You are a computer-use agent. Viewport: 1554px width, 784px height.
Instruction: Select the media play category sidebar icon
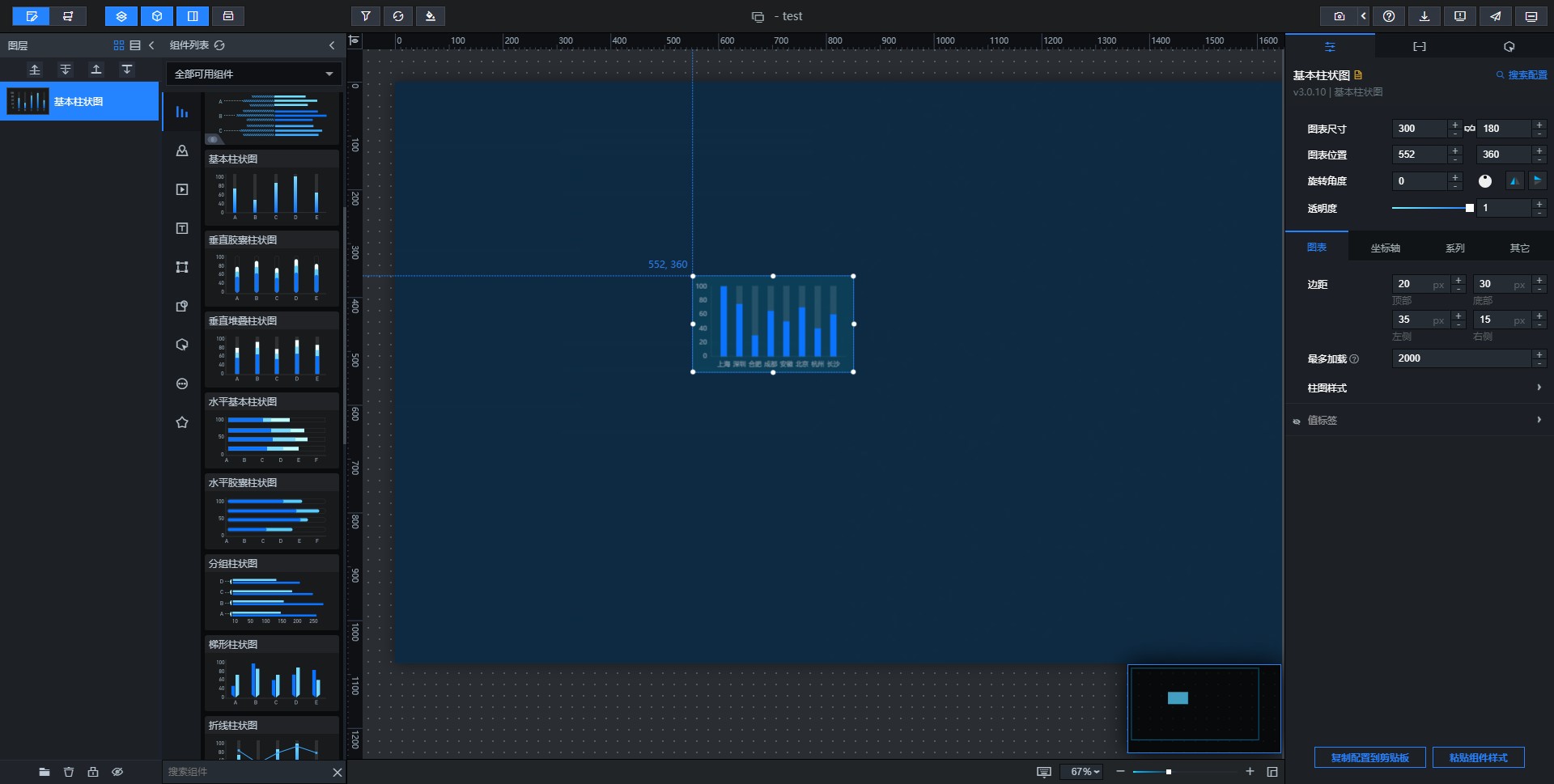182,189
